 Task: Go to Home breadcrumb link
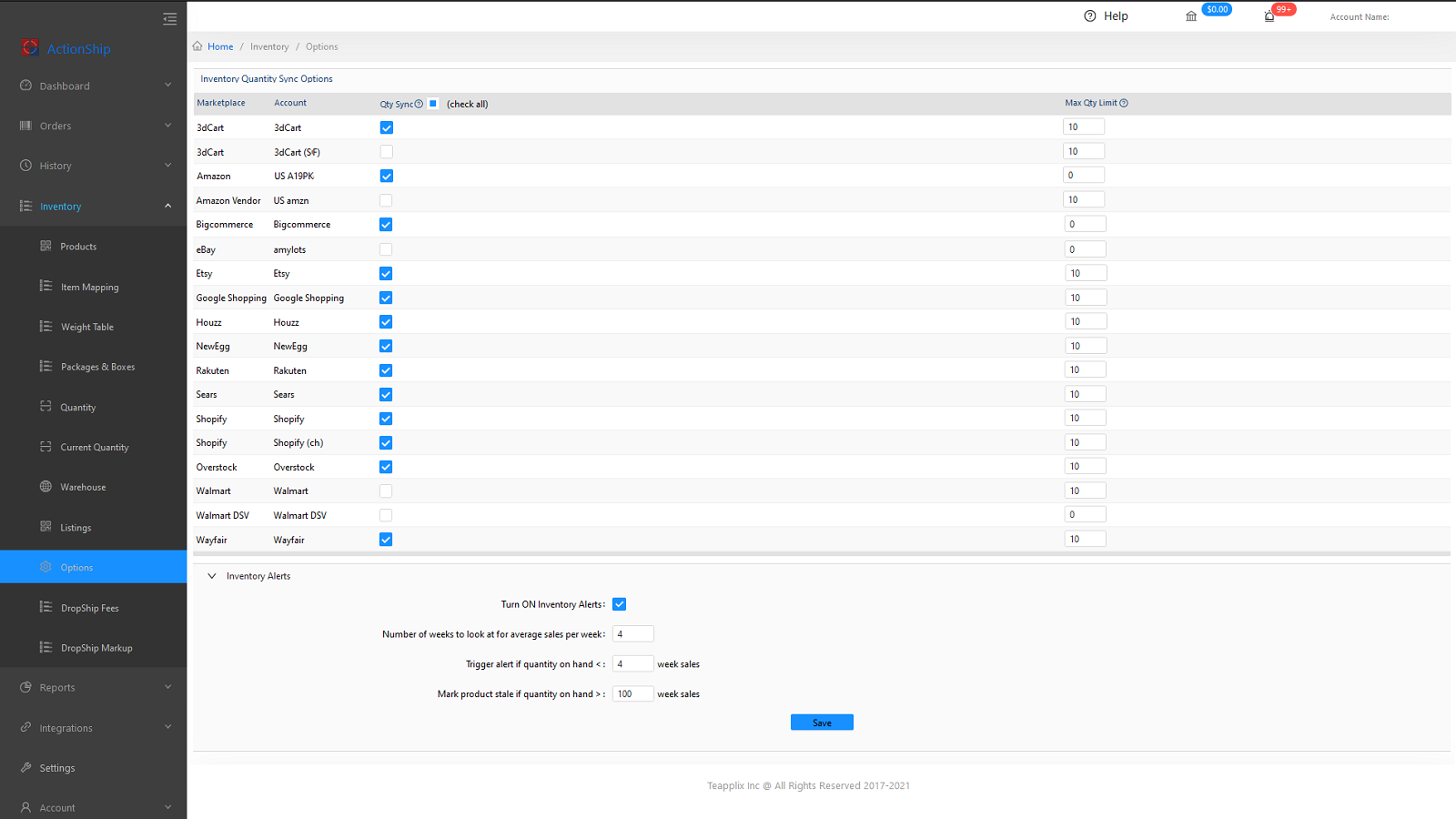coord(220,46)
